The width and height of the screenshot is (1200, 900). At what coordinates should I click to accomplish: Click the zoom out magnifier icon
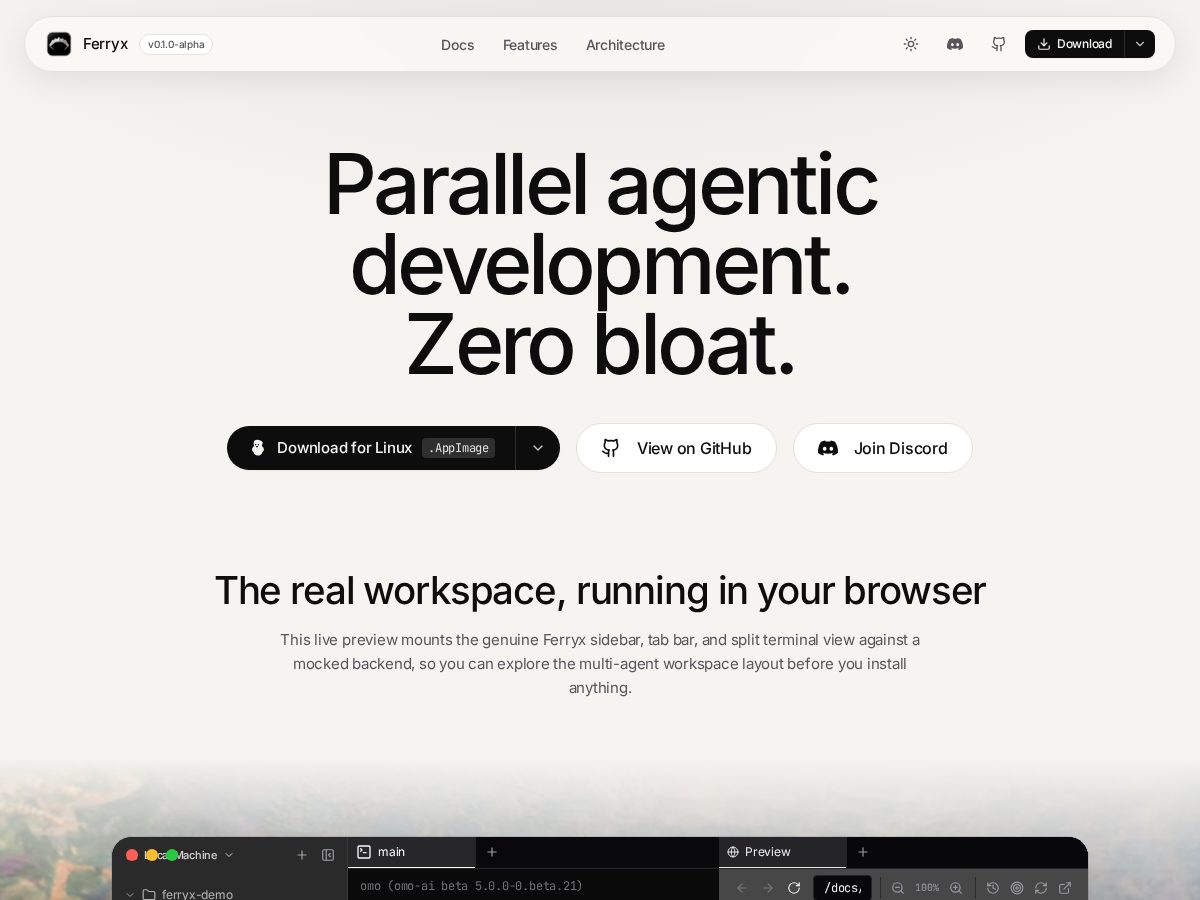click(898, 888)
